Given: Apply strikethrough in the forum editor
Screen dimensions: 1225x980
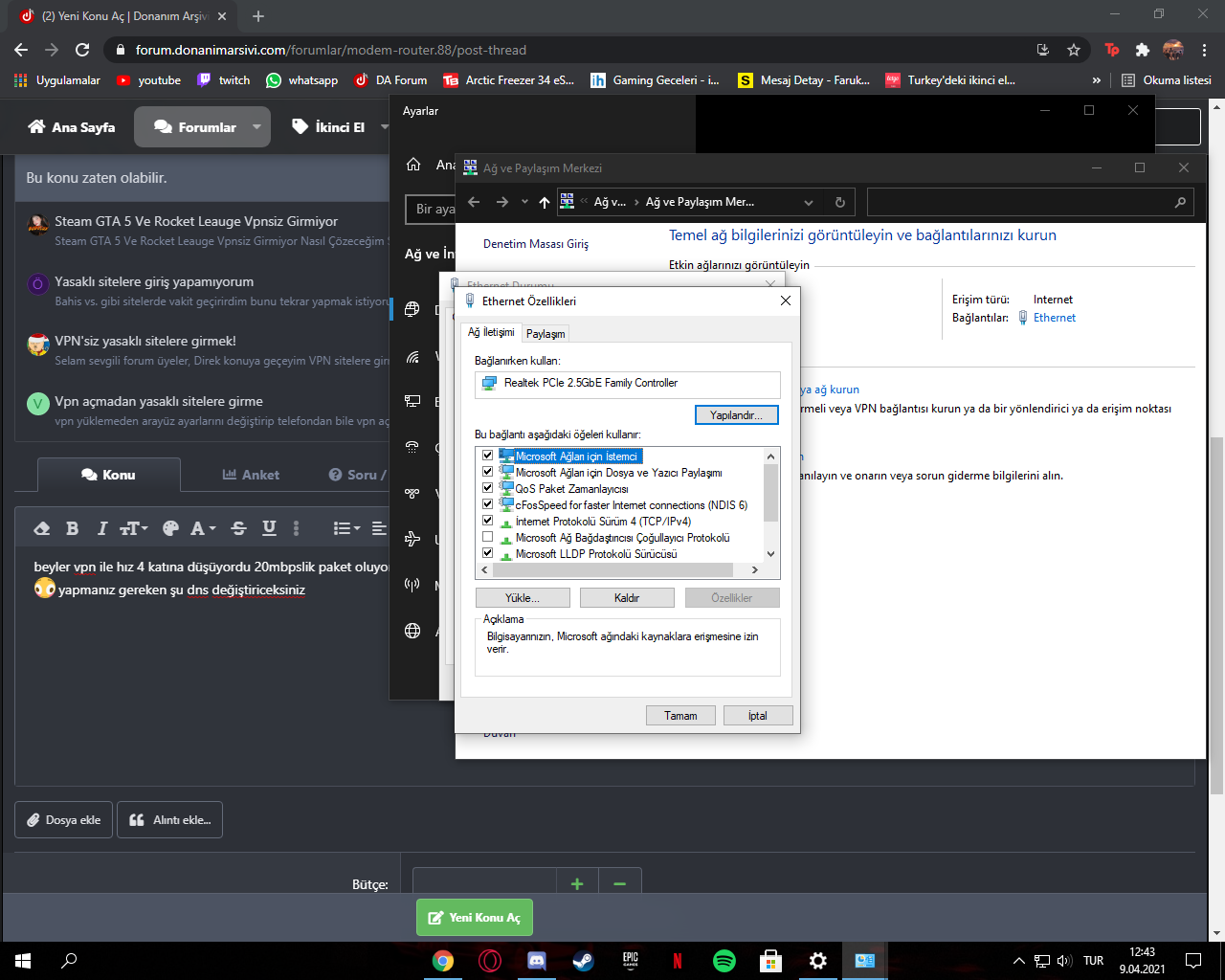Looking at the screenshot, I should coord(239,528).
